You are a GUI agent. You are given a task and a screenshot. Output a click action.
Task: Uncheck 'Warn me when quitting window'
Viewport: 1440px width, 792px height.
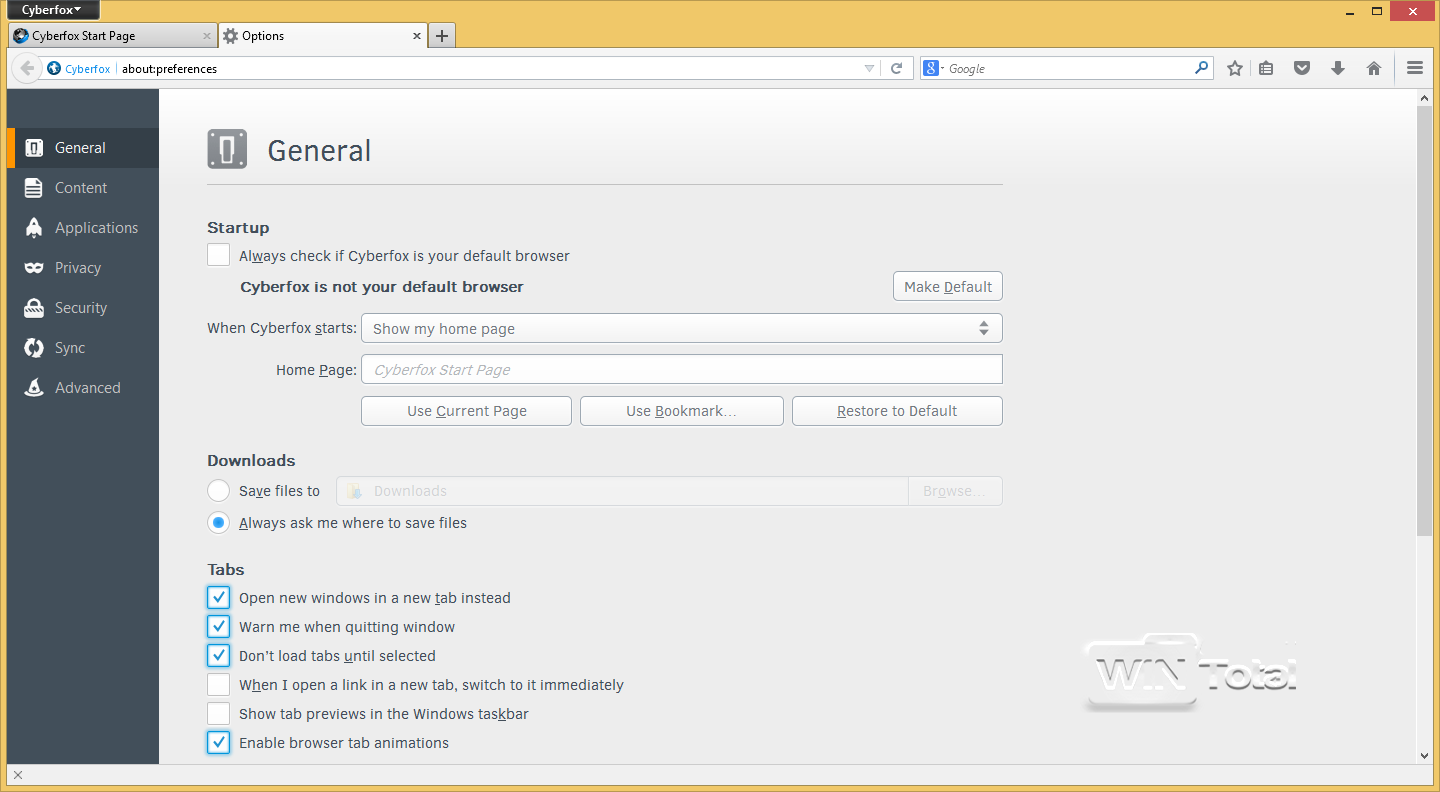point(218,627)
